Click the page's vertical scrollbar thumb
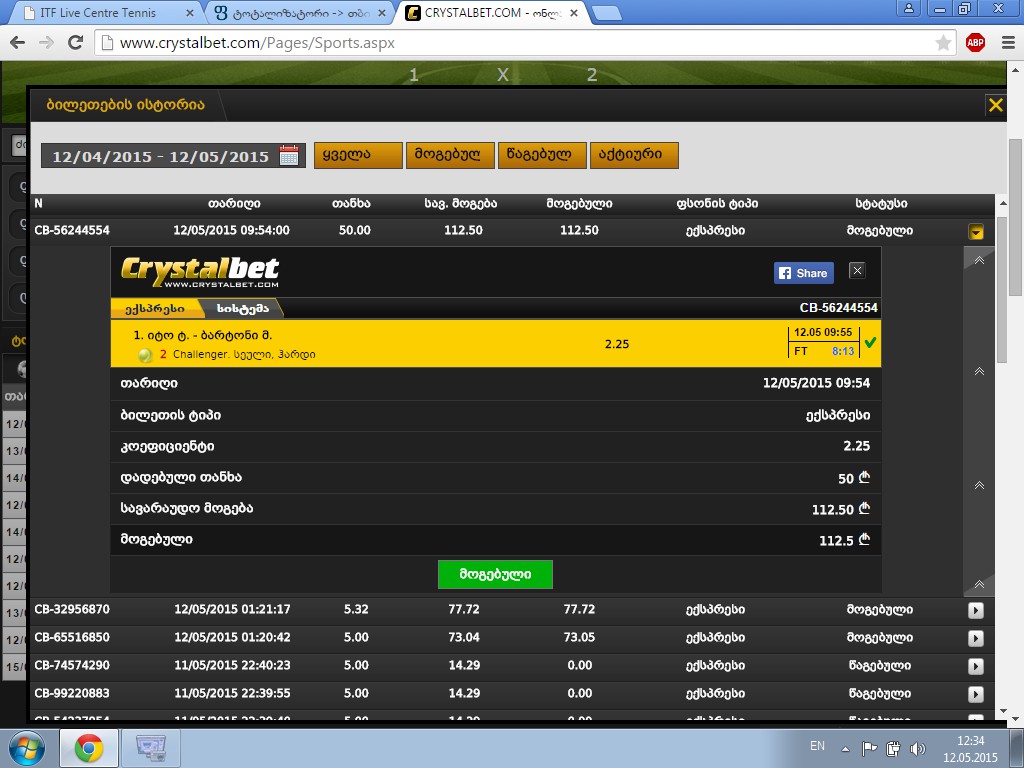This screenshot has width=1024, height=768. coord(1016,217)
